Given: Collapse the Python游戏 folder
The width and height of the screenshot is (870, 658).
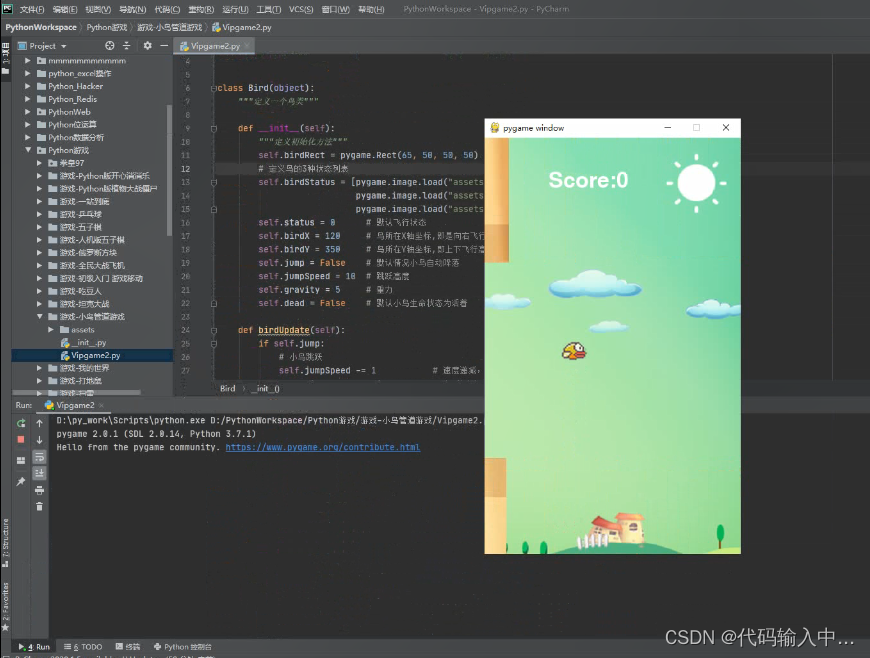Looking at the screenshot, I should pos(28,150).
